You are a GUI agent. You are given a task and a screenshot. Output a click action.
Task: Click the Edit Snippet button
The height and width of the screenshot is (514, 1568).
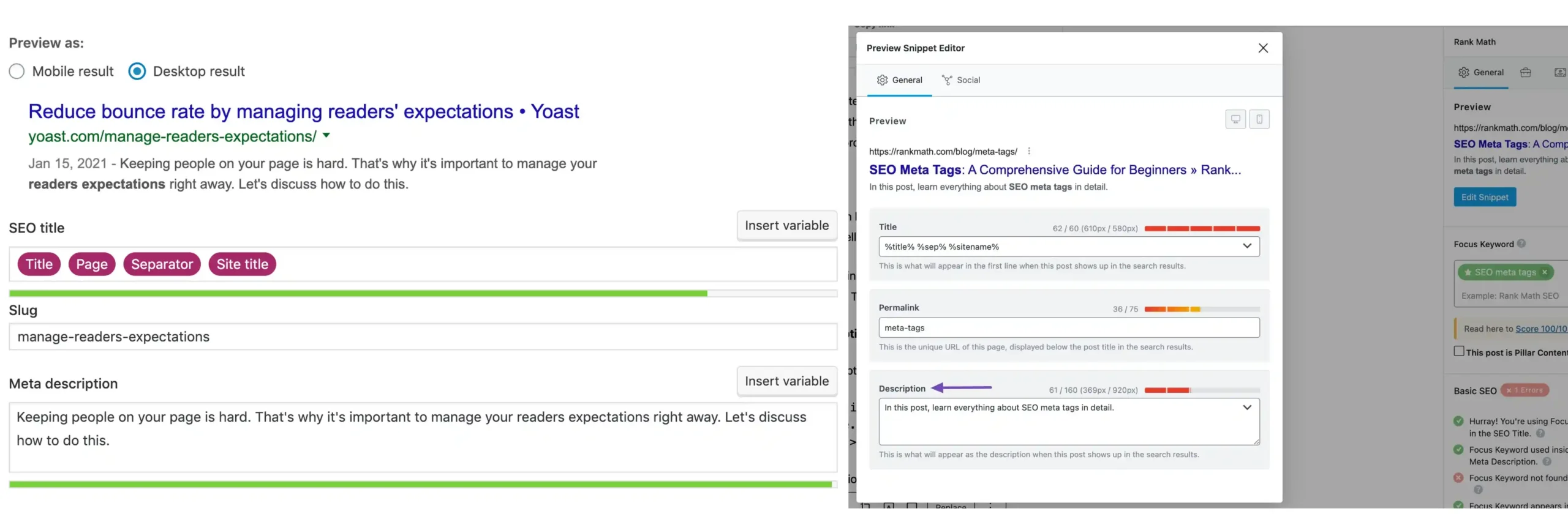pos(1484,197)
